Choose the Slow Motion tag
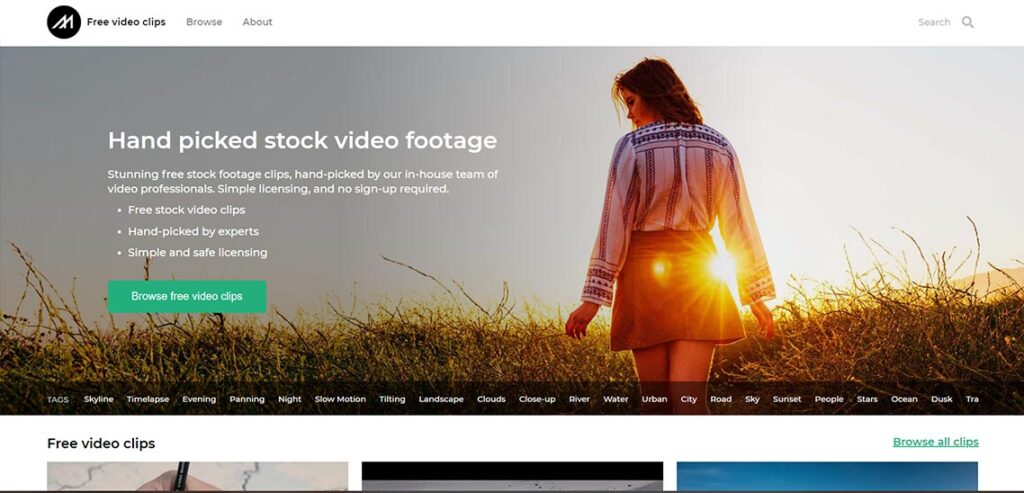 click(340, 399)
